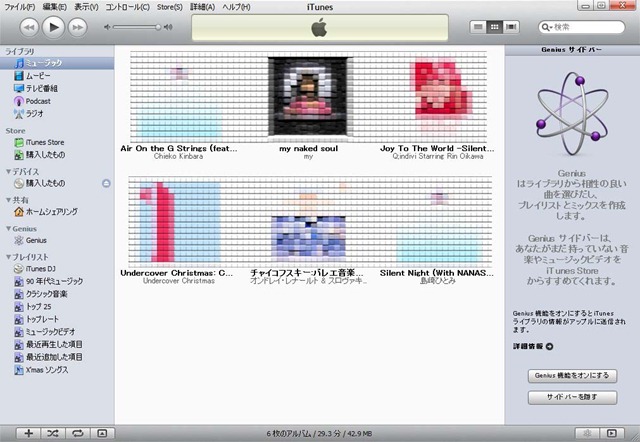
Task: Click the loud speaker icon right of volume
Action: [168, 27]
